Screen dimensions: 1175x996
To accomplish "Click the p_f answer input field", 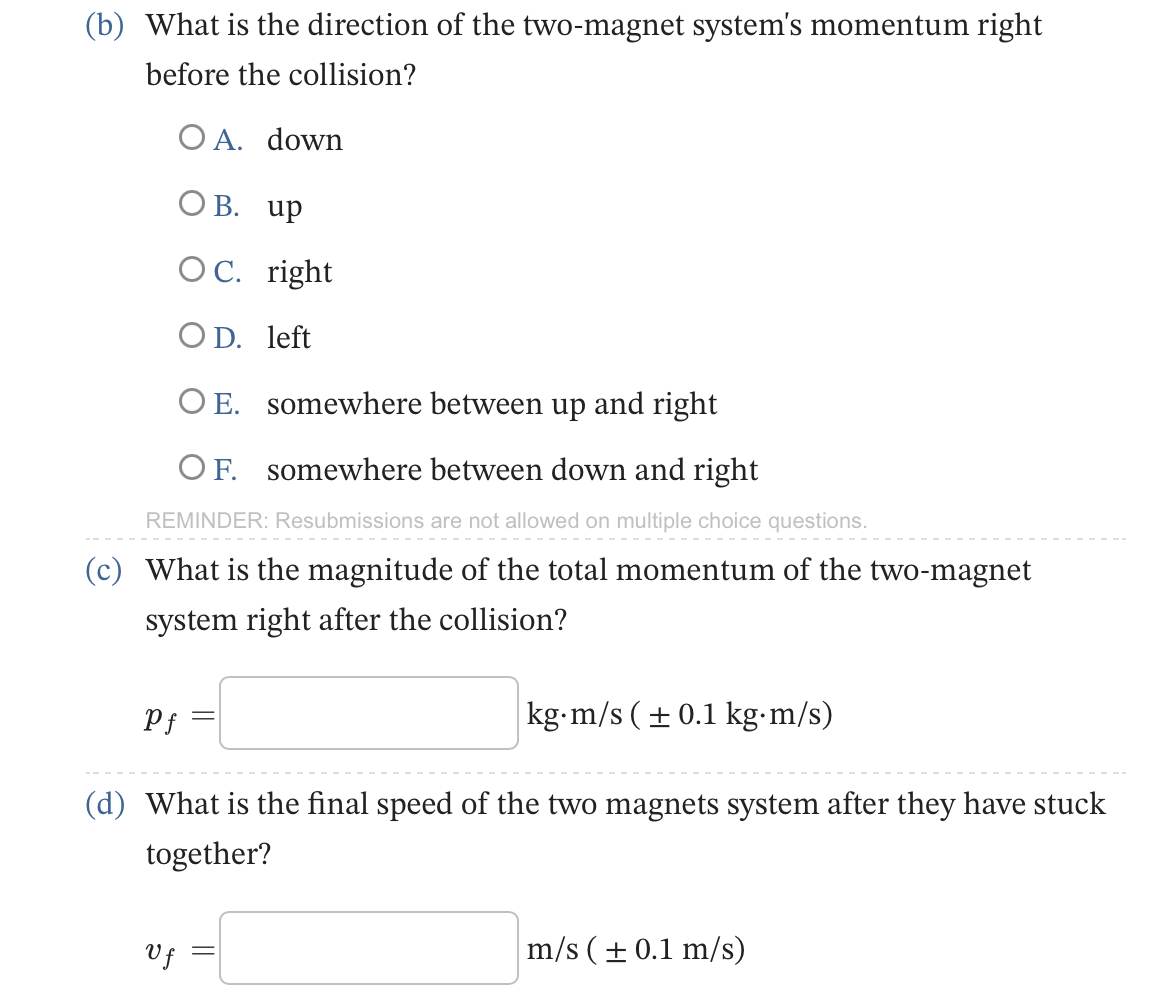I will (368, 713).
